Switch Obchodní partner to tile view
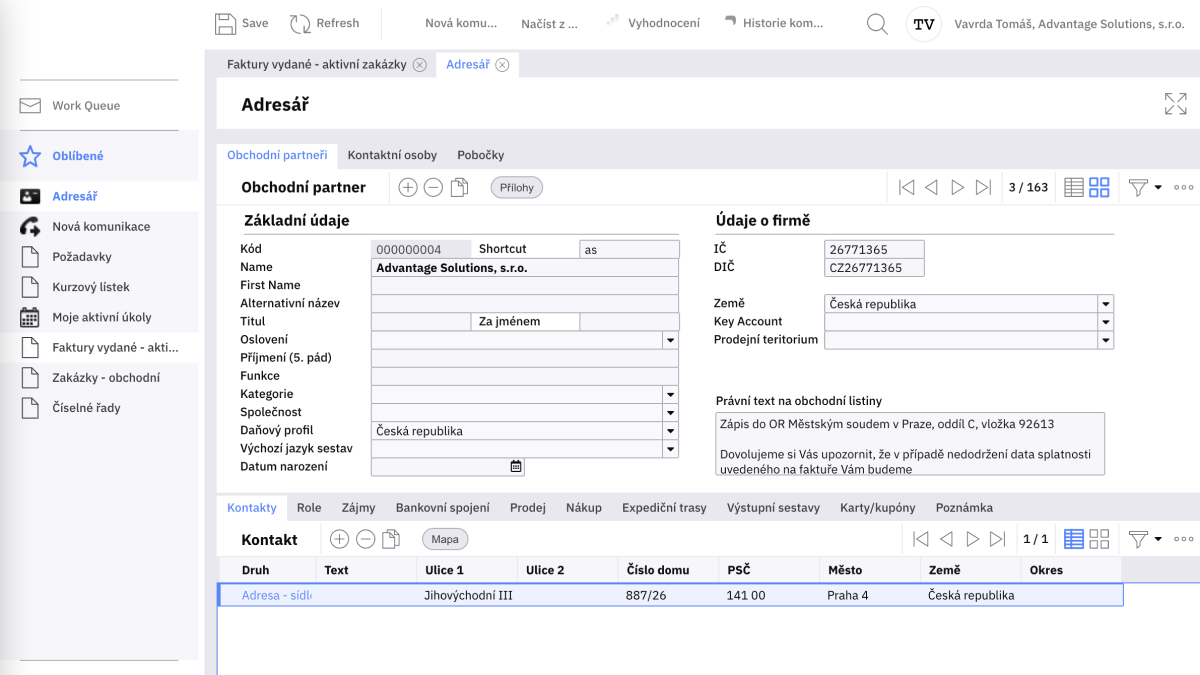Image resolution: width=1200 pixels, height=675 pixels. [1099, 187]
